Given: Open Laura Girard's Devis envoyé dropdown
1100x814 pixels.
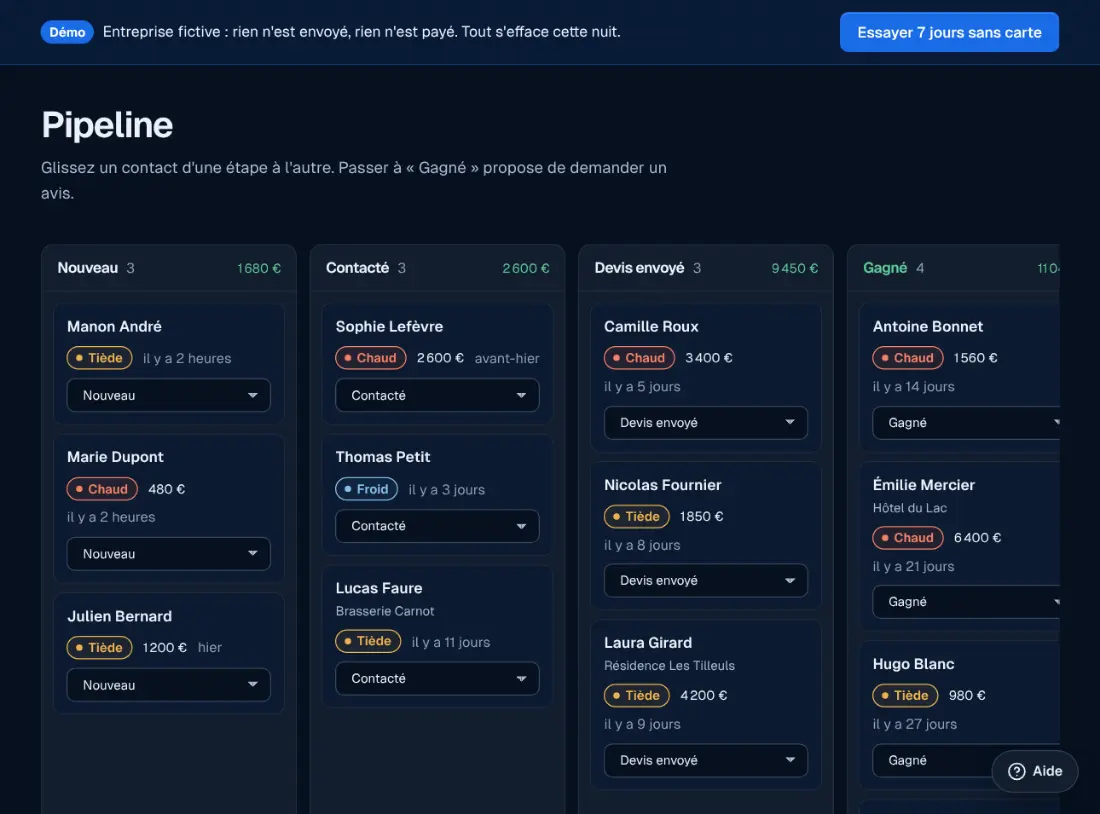Looking at the screenshot, I should click(x=706, y=760).
